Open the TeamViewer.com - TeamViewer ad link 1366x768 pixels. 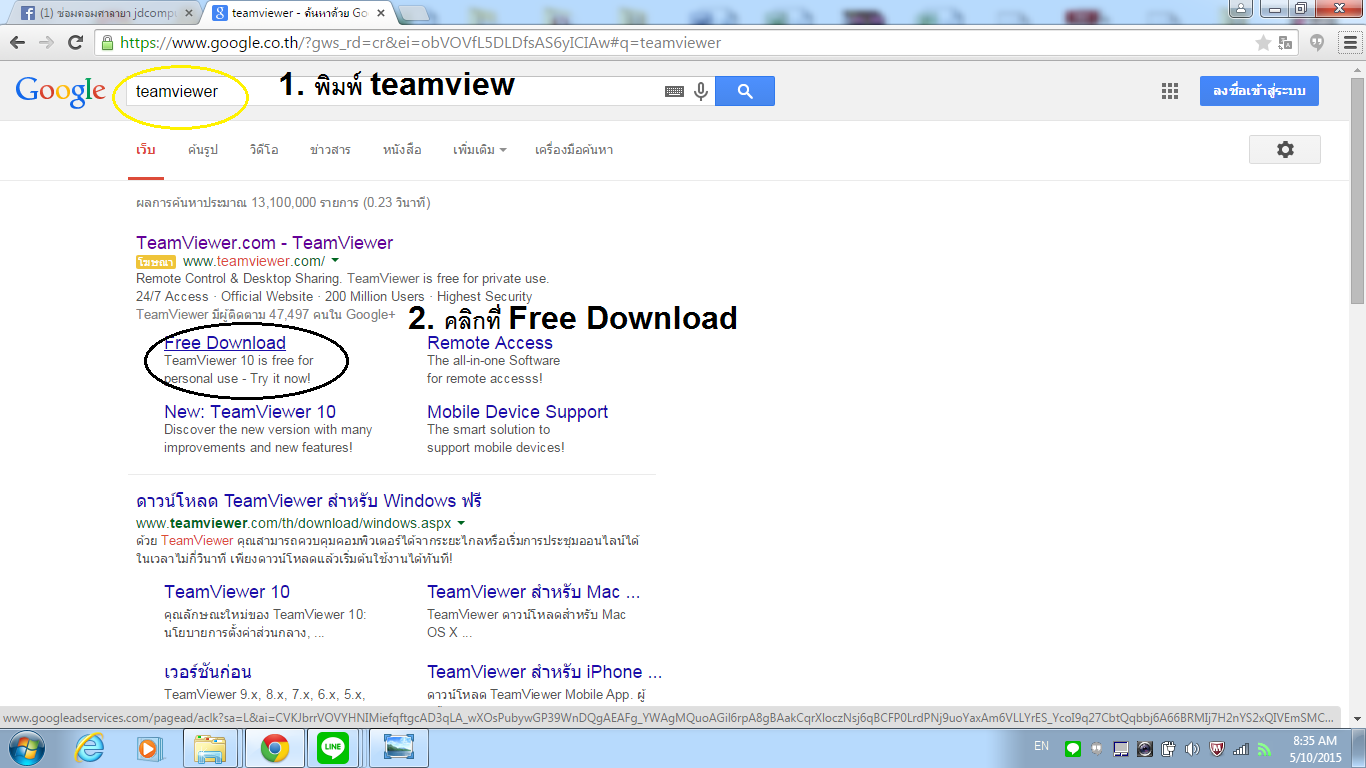click(265, 242)
